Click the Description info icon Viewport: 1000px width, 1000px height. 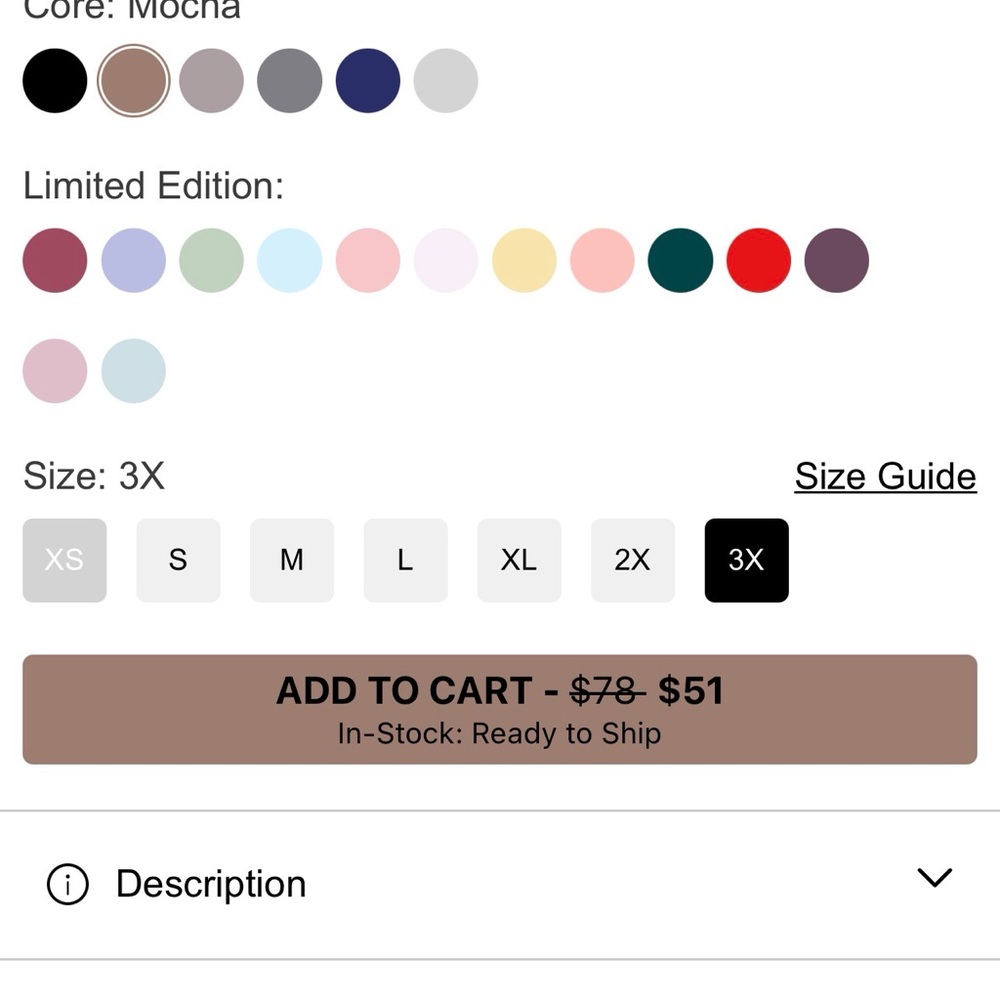click(x=68, y=884)
